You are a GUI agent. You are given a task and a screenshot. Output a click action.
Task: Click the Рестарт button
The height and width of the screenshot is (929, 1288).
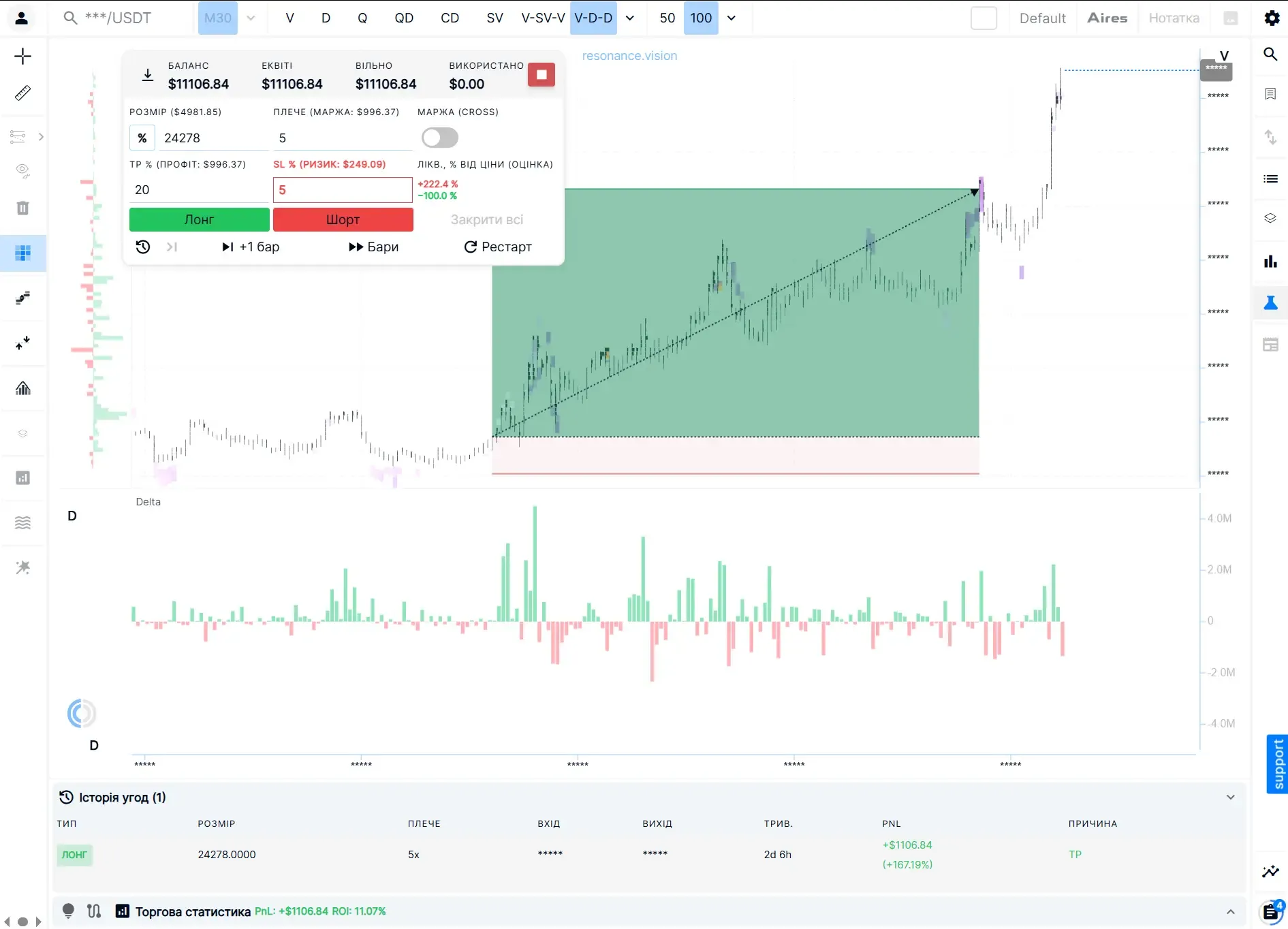[x=498, y=247]
